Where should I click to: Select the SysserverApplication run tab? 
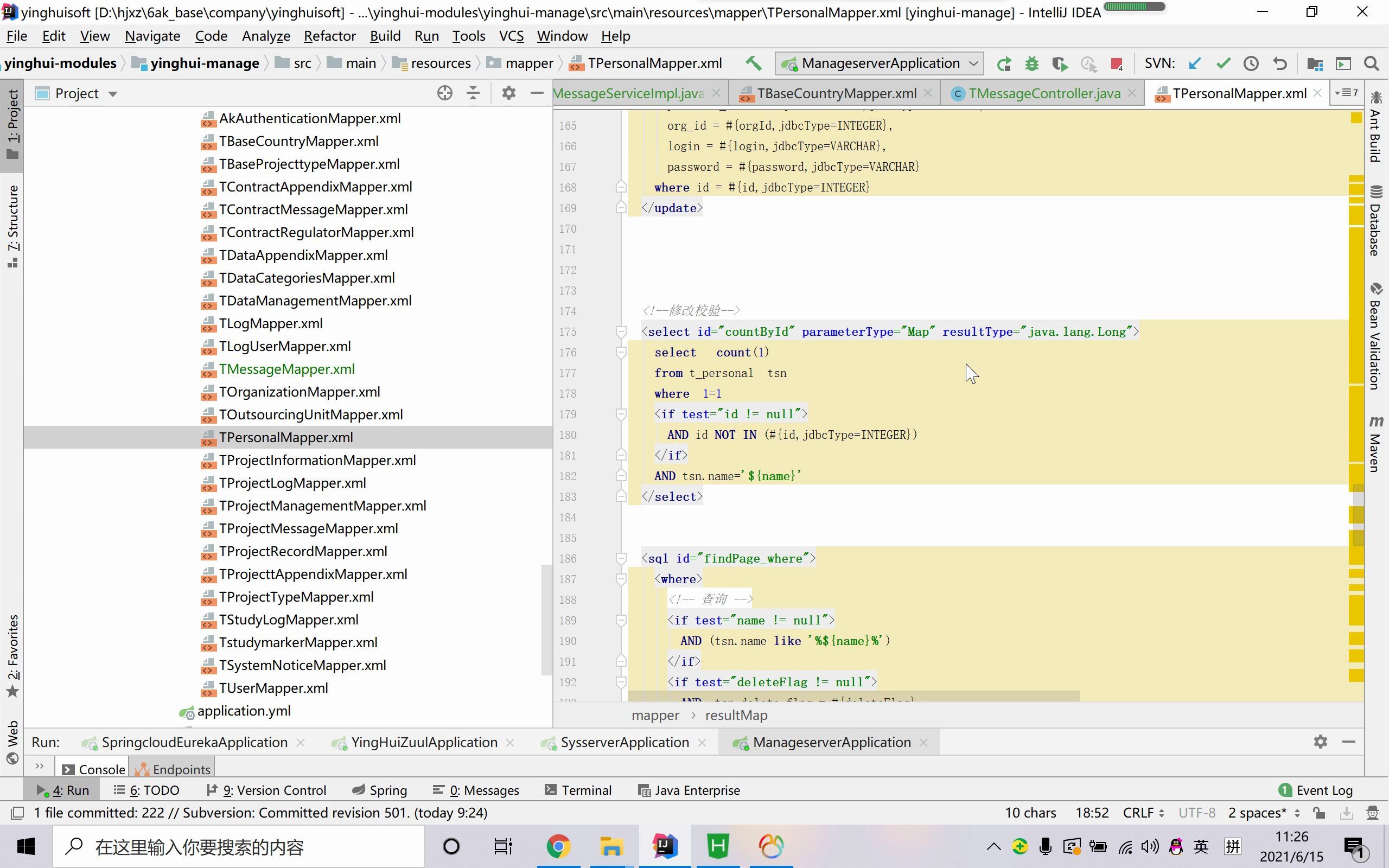(x=624, y=742)
